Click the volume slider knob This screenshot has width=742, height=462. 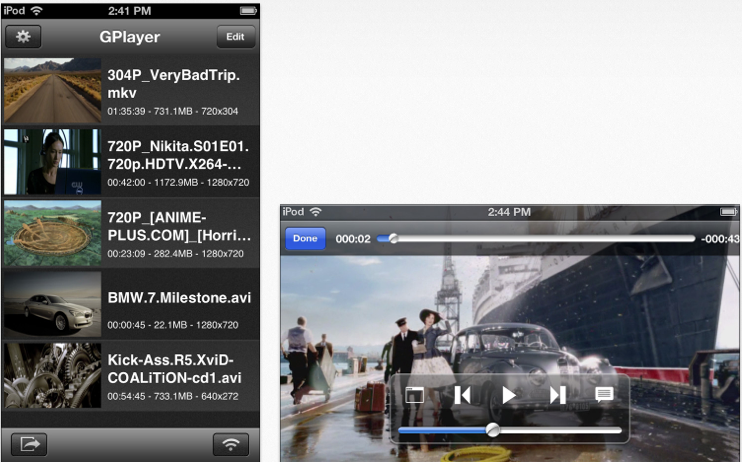(x=493, y=430)
